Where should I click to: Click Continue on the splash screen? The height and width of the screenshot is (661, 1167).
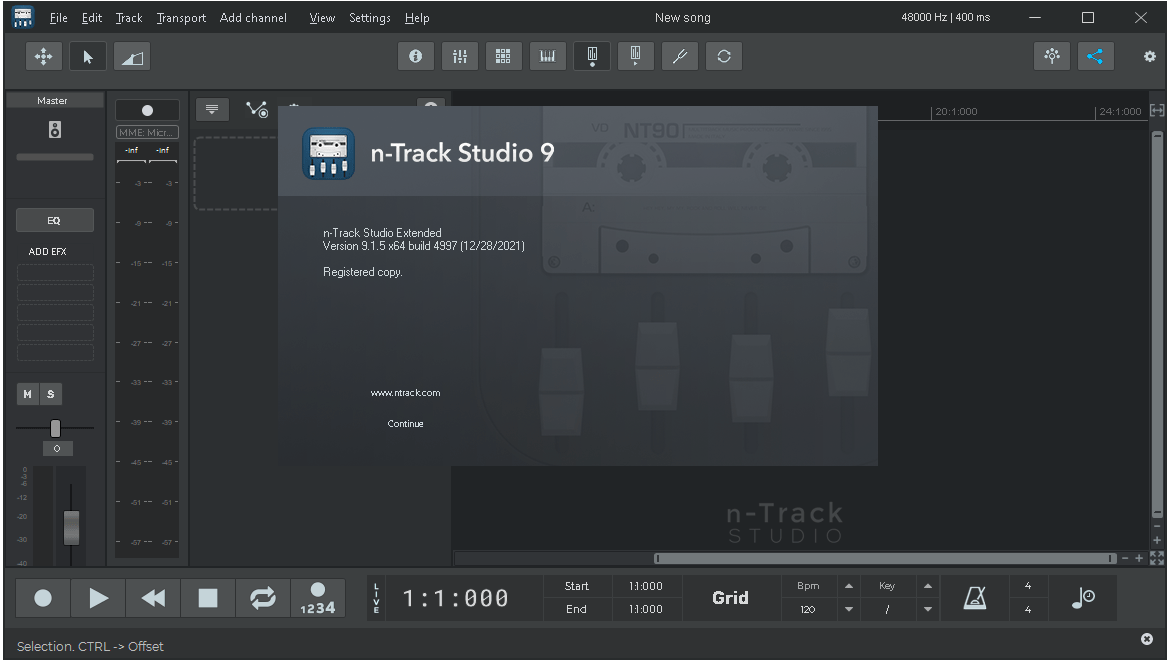point(405,424)
